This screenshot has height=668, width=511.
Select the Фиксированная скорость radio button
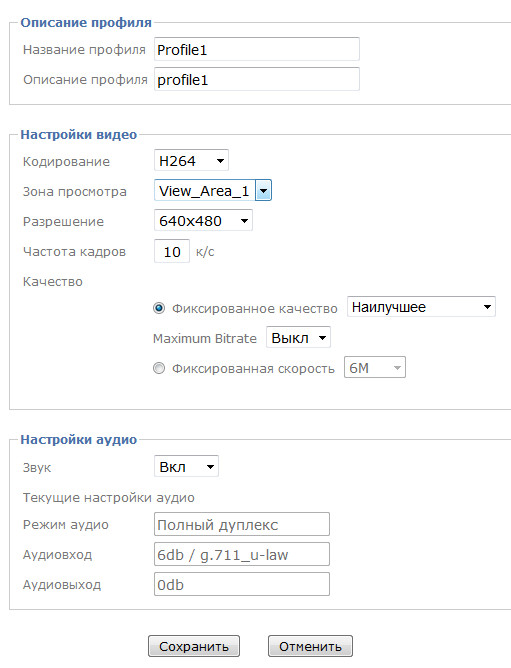[159, 368]
